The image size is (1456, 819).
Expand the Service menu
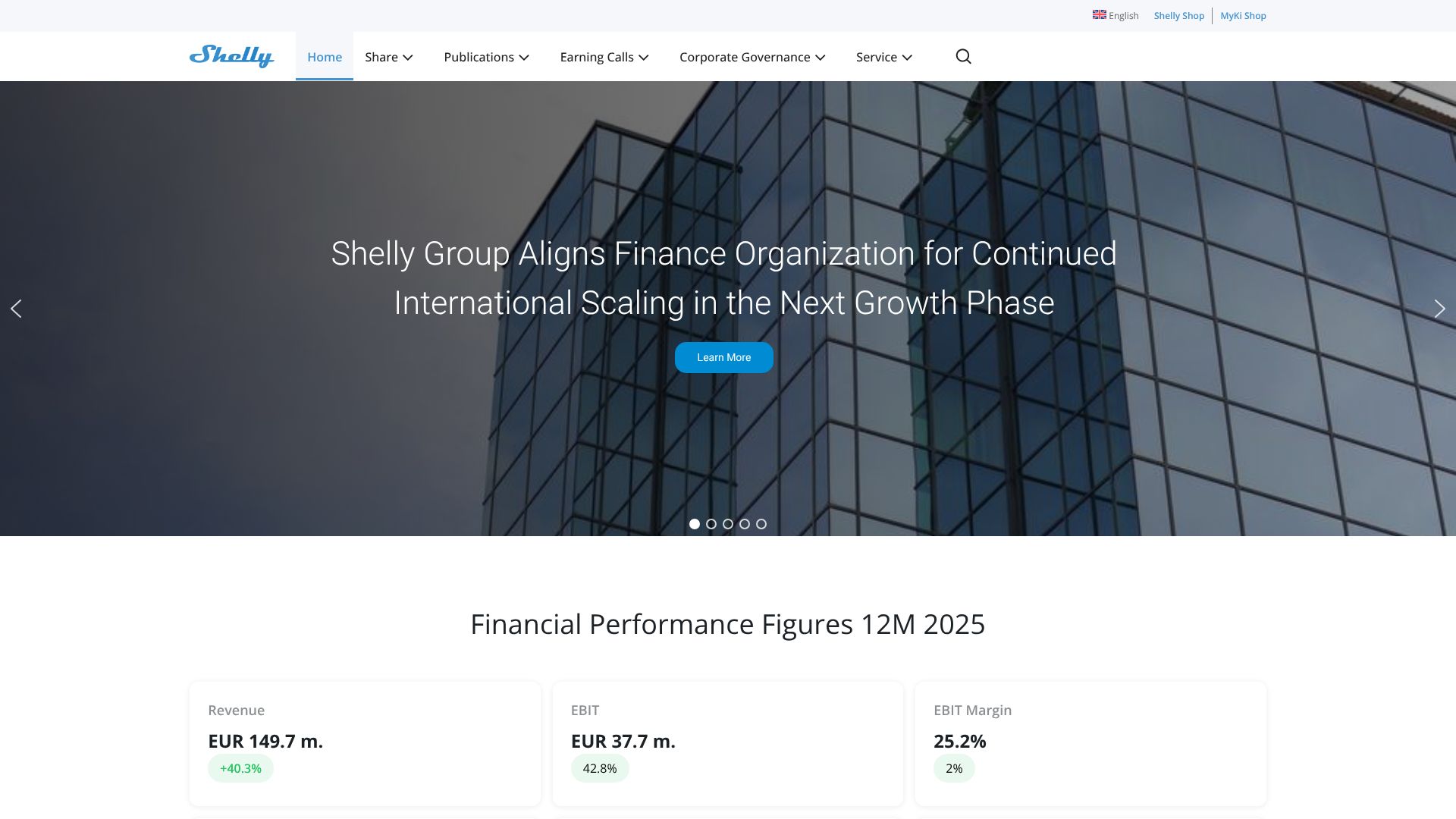click(884, 57)
